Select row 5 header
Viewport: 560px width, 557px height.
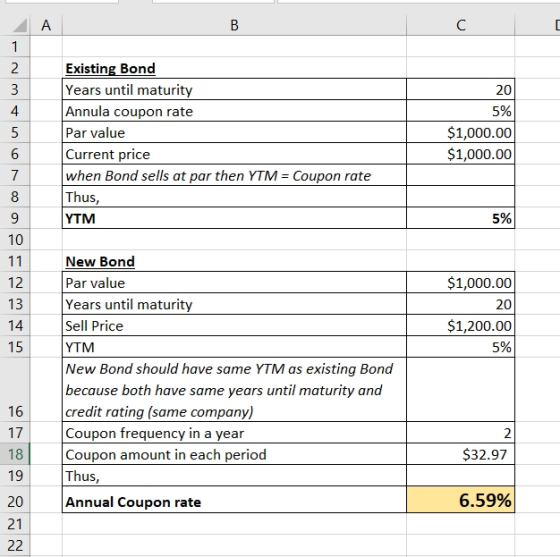[15, 132]
